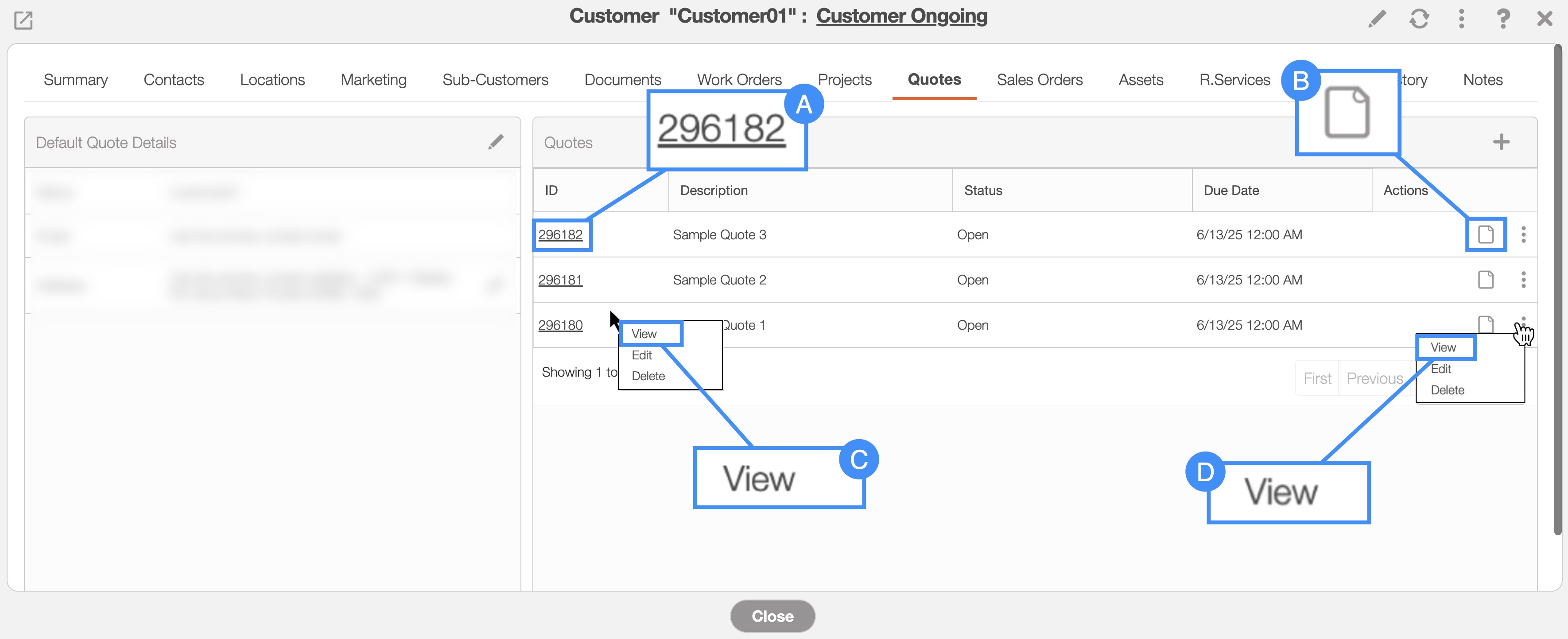Open customer in new window icon
This screenshot has width=1568, height=639.
pyautogui.click(x=23, y=20)
